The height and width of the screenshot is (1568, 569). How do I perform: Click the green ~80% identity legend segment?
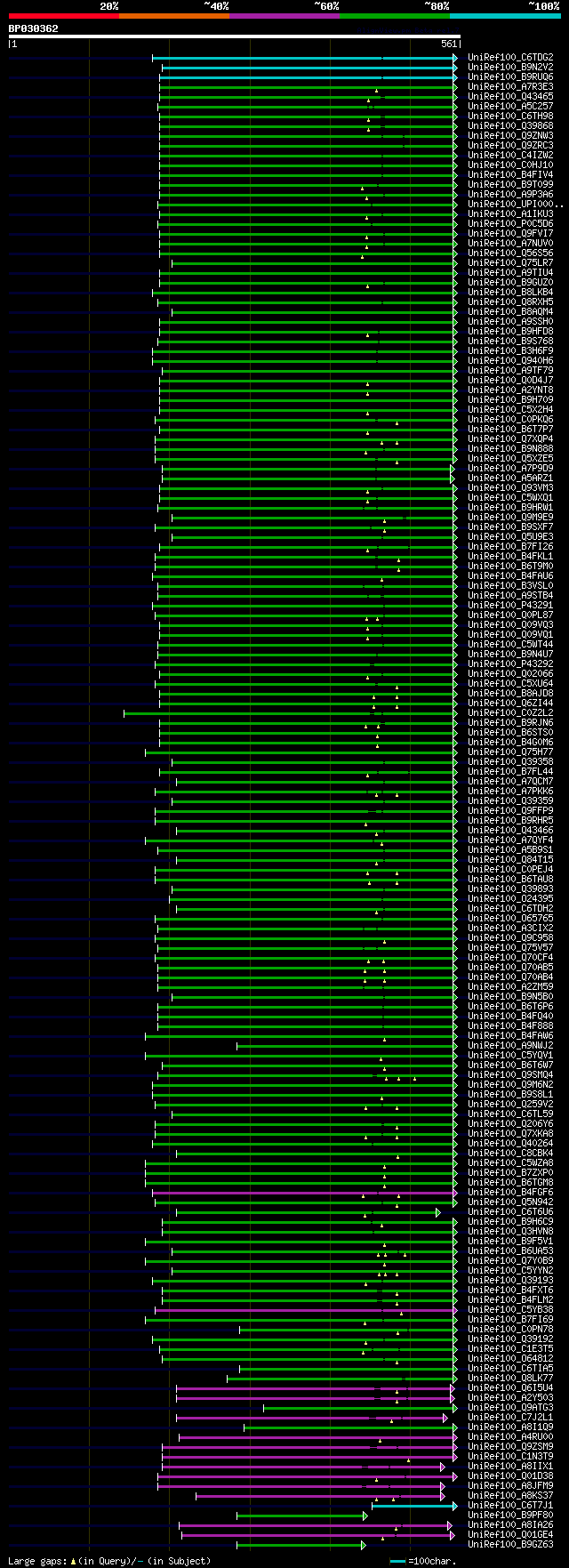click(395, 15)
